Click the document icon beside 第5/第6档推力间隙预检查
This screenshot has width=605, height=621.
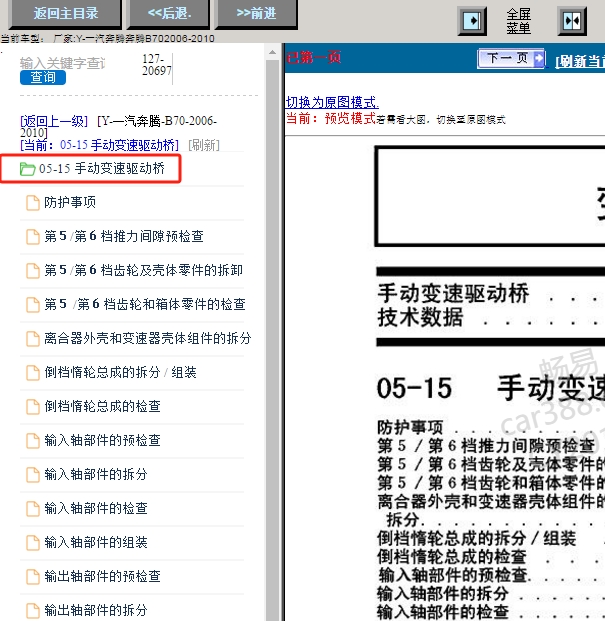[x=33, y=237]
